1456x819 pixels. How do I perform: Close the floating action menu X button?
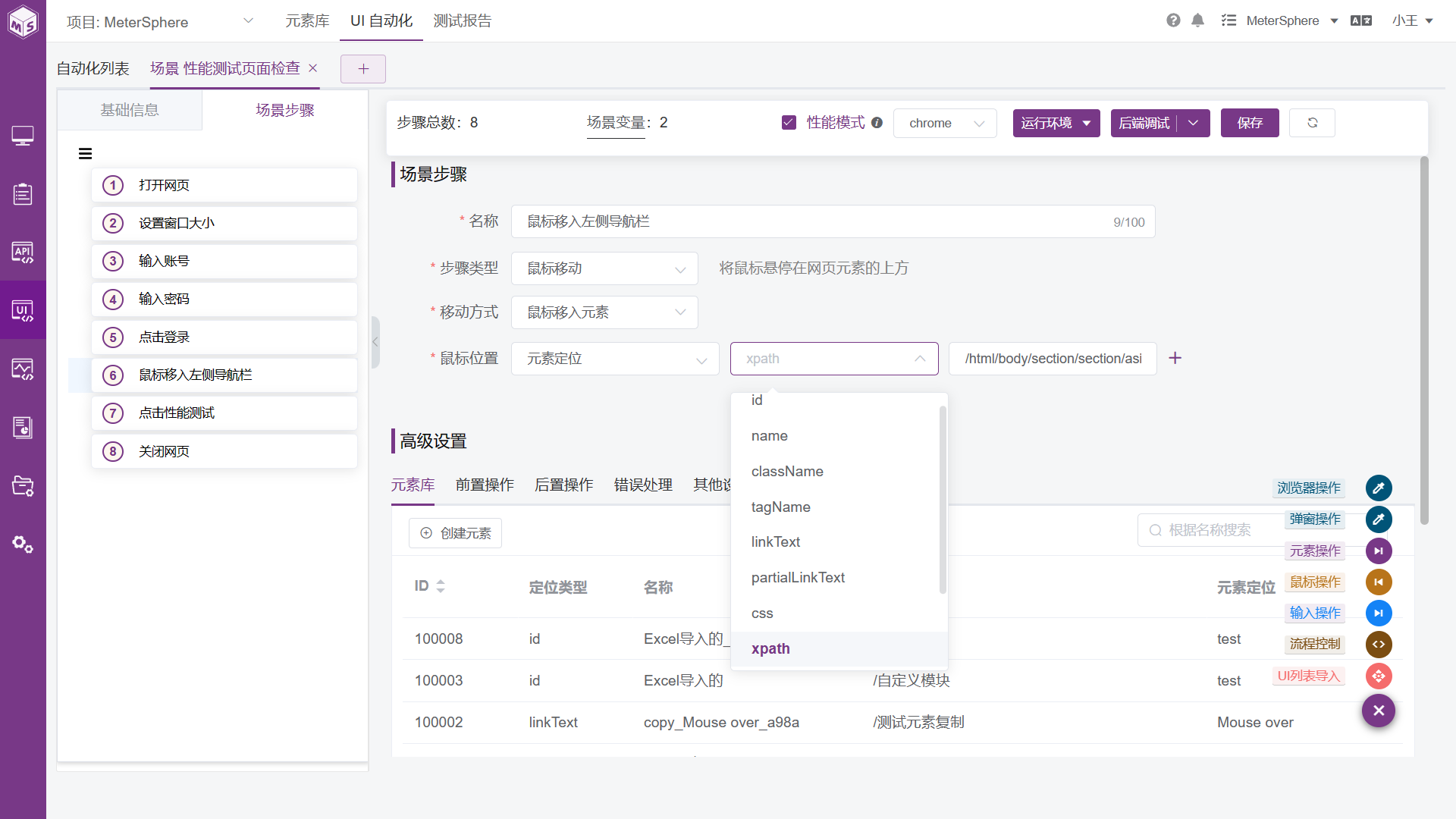pyautogui.click(x=1379, y=711)
